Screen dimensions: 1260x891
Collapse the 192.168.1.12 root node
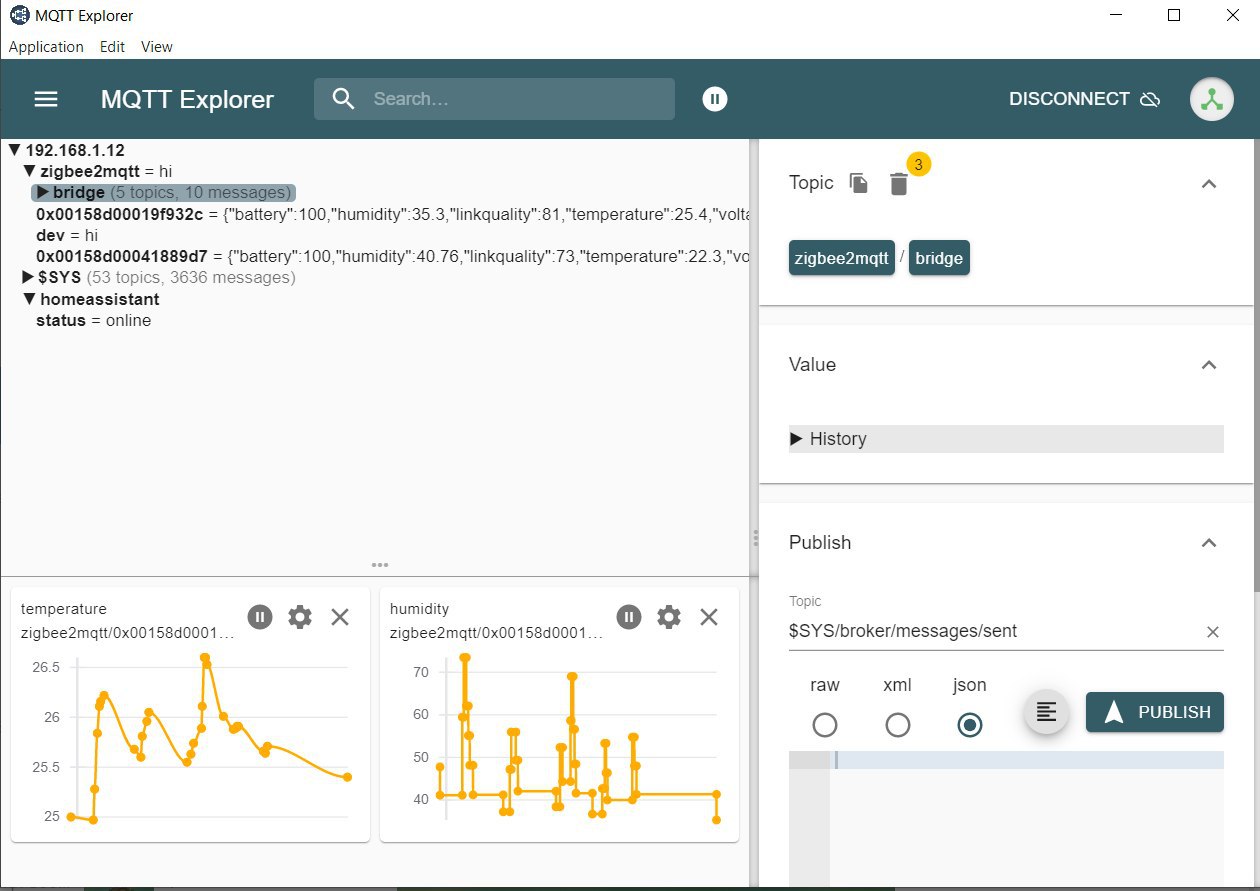pos(14,150)
